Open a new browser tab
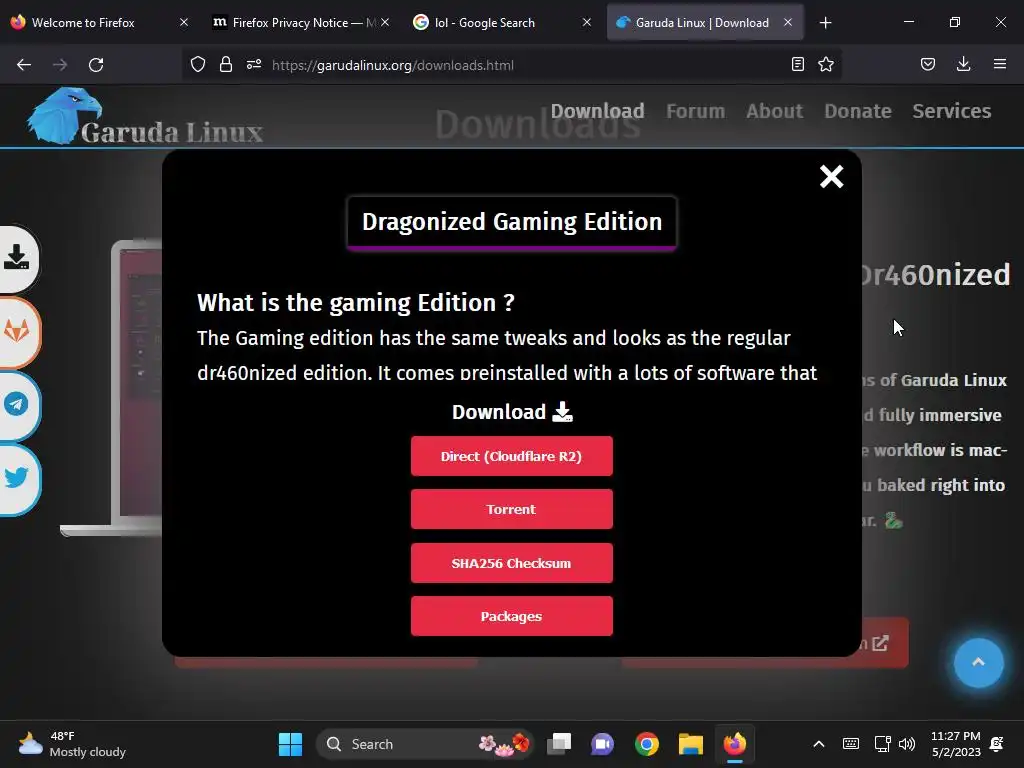Screen dimensions: 1024x768 (825, 23)
